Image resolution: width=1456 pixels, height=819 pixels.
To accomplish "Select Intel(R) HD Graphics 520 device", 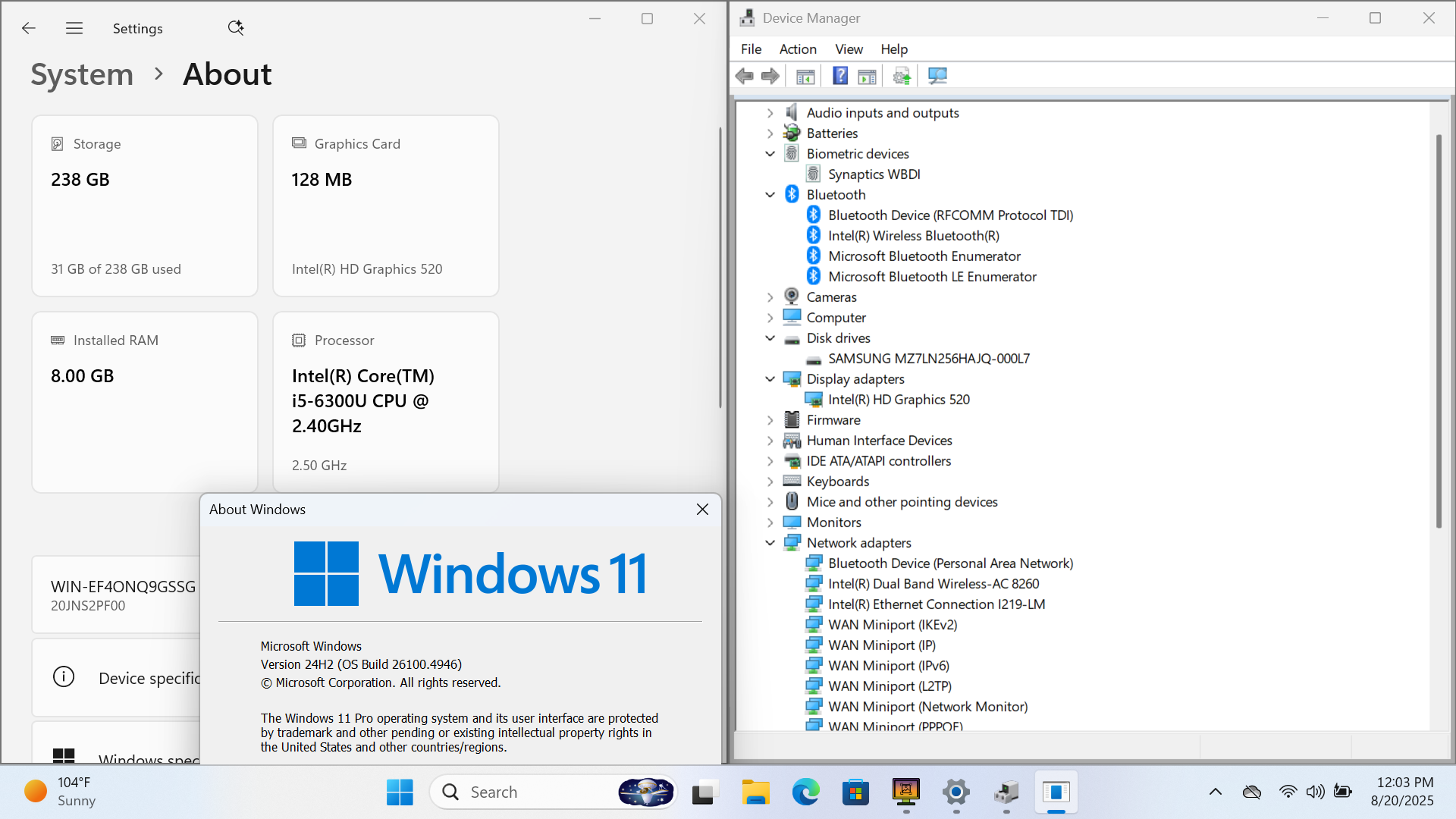I will click(x=899, y=400).
